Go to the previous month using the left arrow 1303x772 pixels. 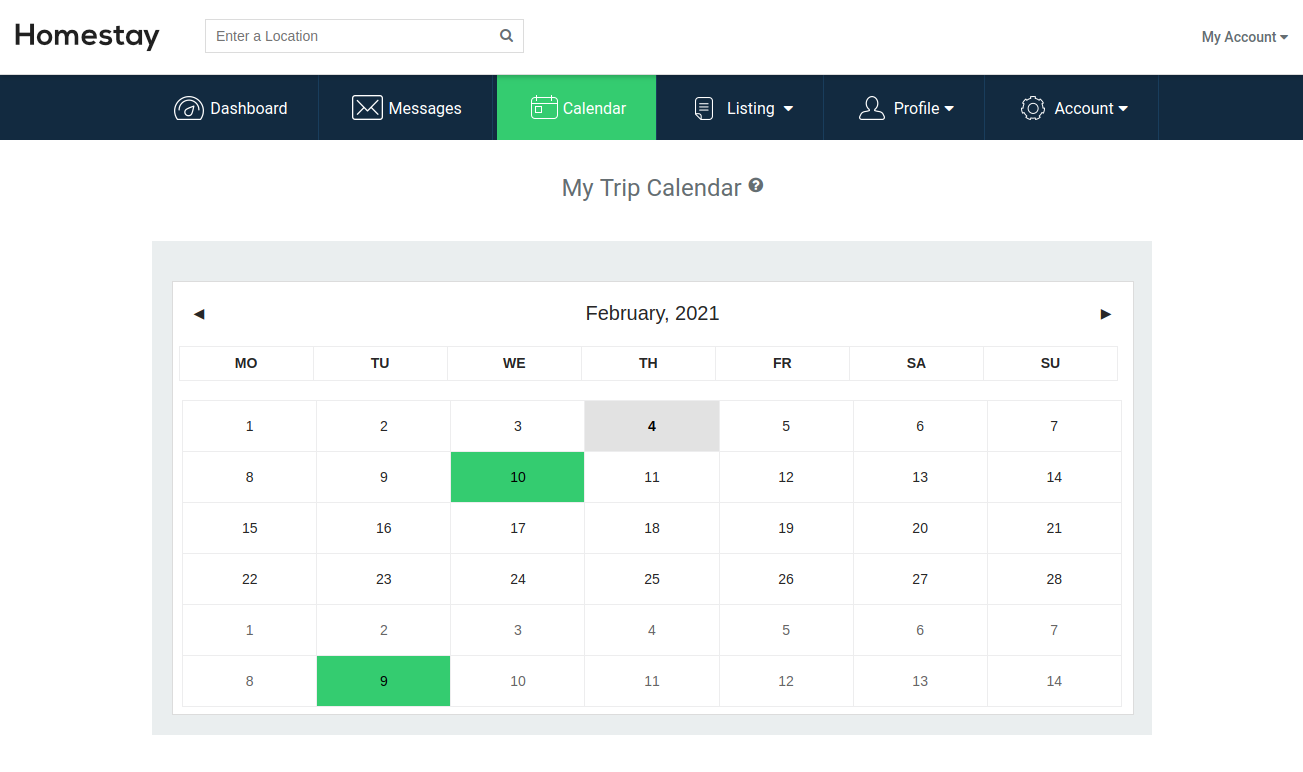pos(199,314)
